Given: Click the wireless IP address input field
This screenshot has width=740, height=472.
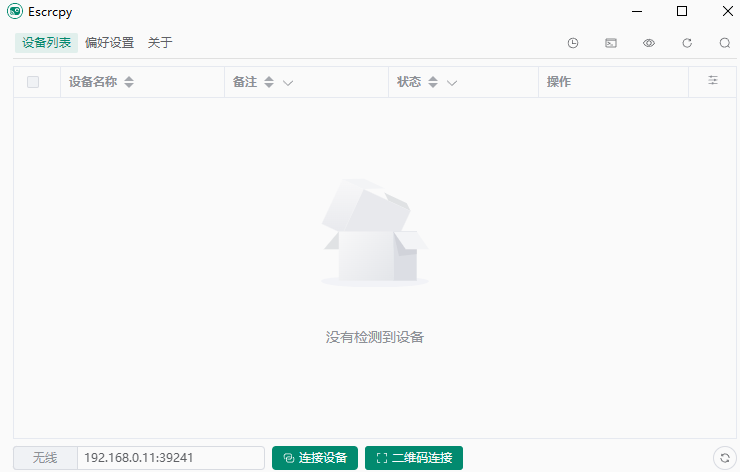Looking at the screenshot, I should (x=170, y=458).
